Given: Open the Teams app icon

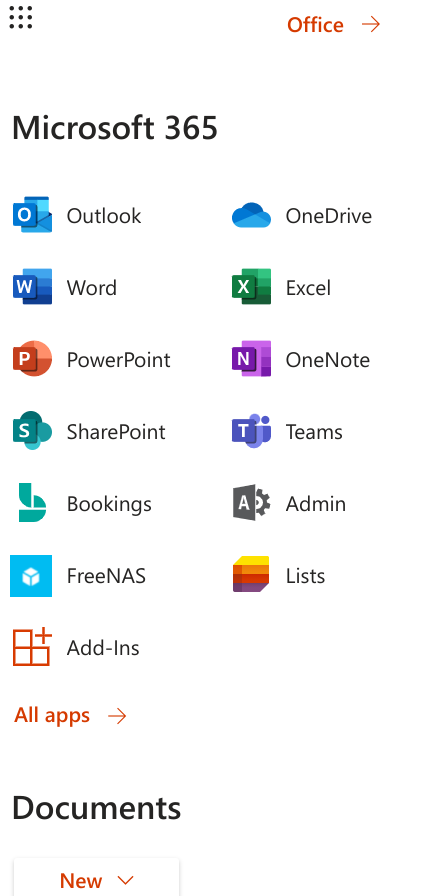Looking at the screenshot, I should click(251, 431).
